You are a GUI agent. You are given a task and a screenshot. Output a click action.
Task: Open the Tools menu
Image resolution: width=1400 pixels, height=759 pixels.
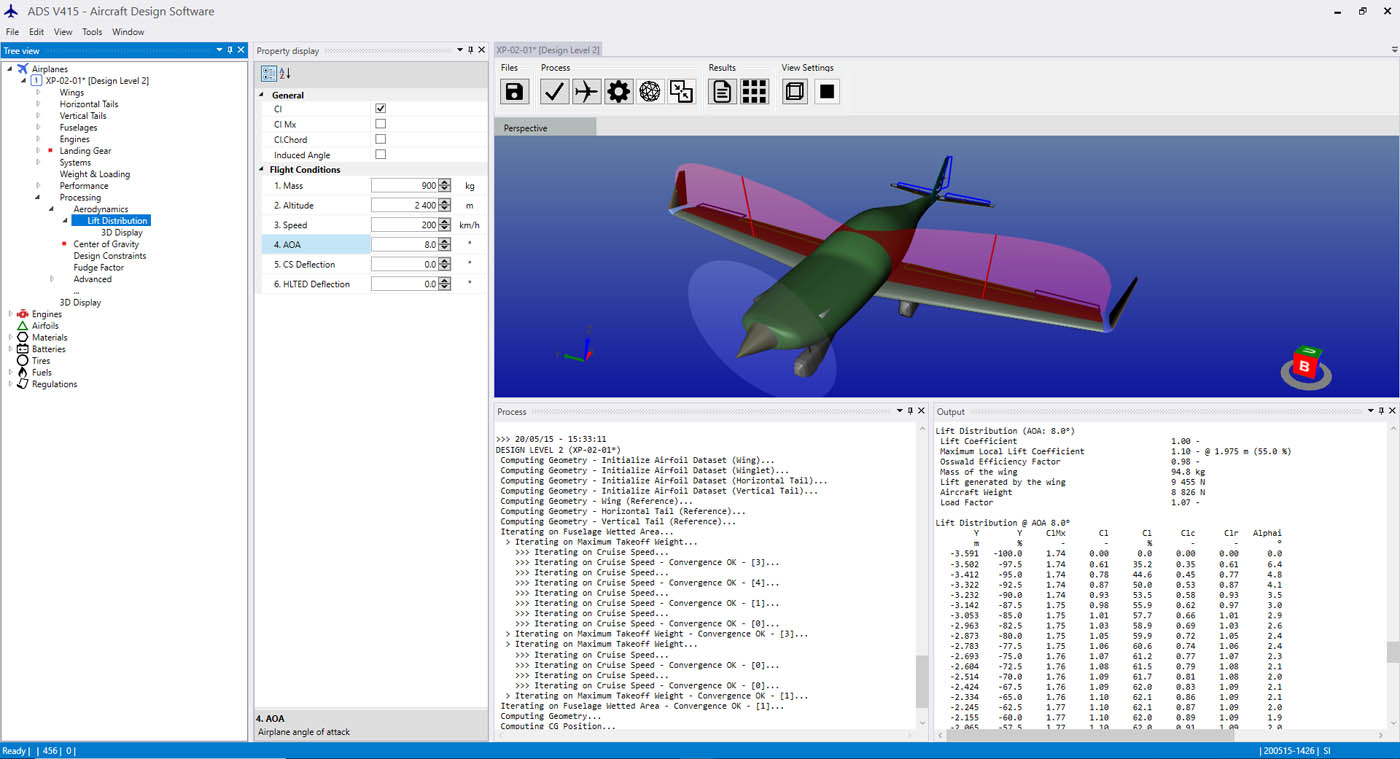click(92, 31)
